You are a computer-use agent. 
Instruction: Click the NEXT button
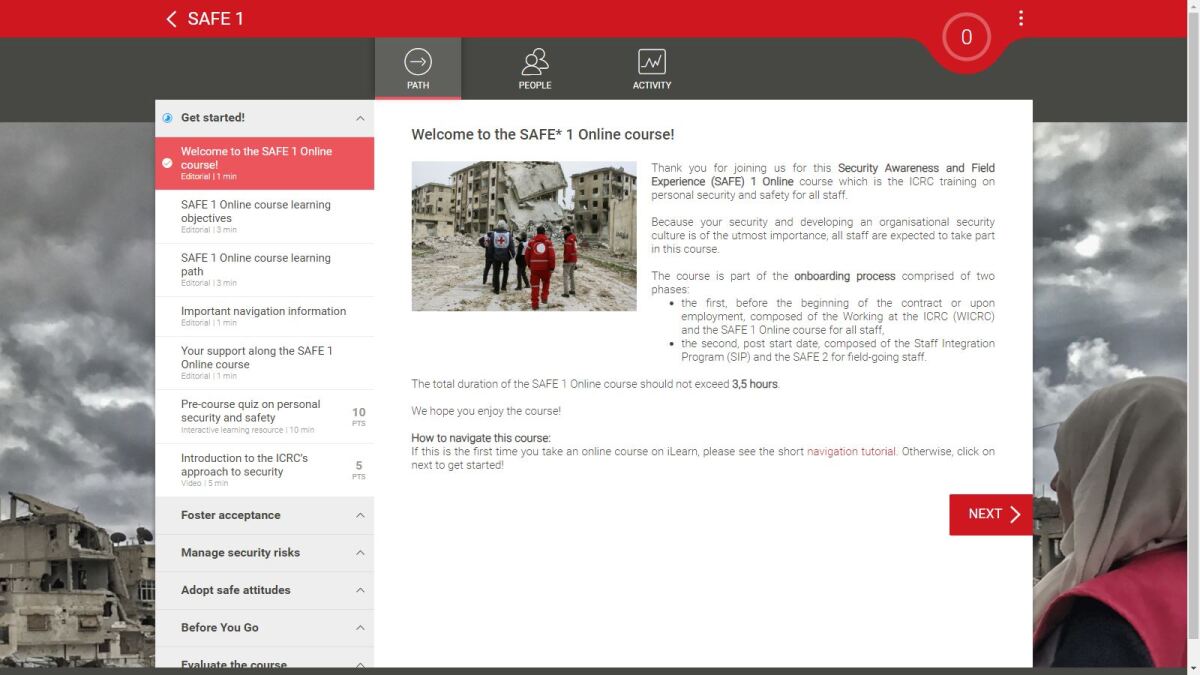pyautogui.click(x=991, y=514)
